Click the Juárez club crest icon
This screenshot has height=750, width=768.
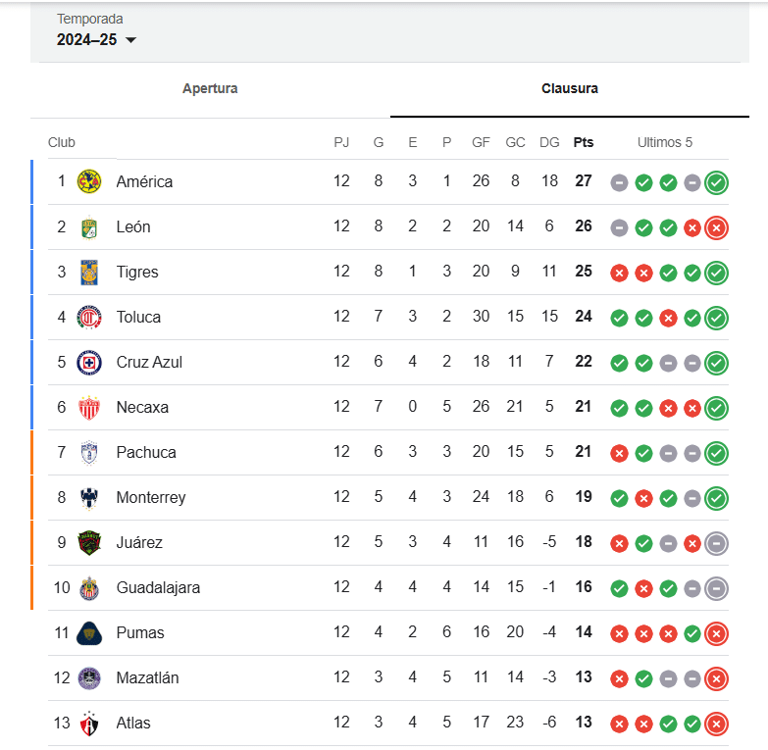tap(89, 543)
